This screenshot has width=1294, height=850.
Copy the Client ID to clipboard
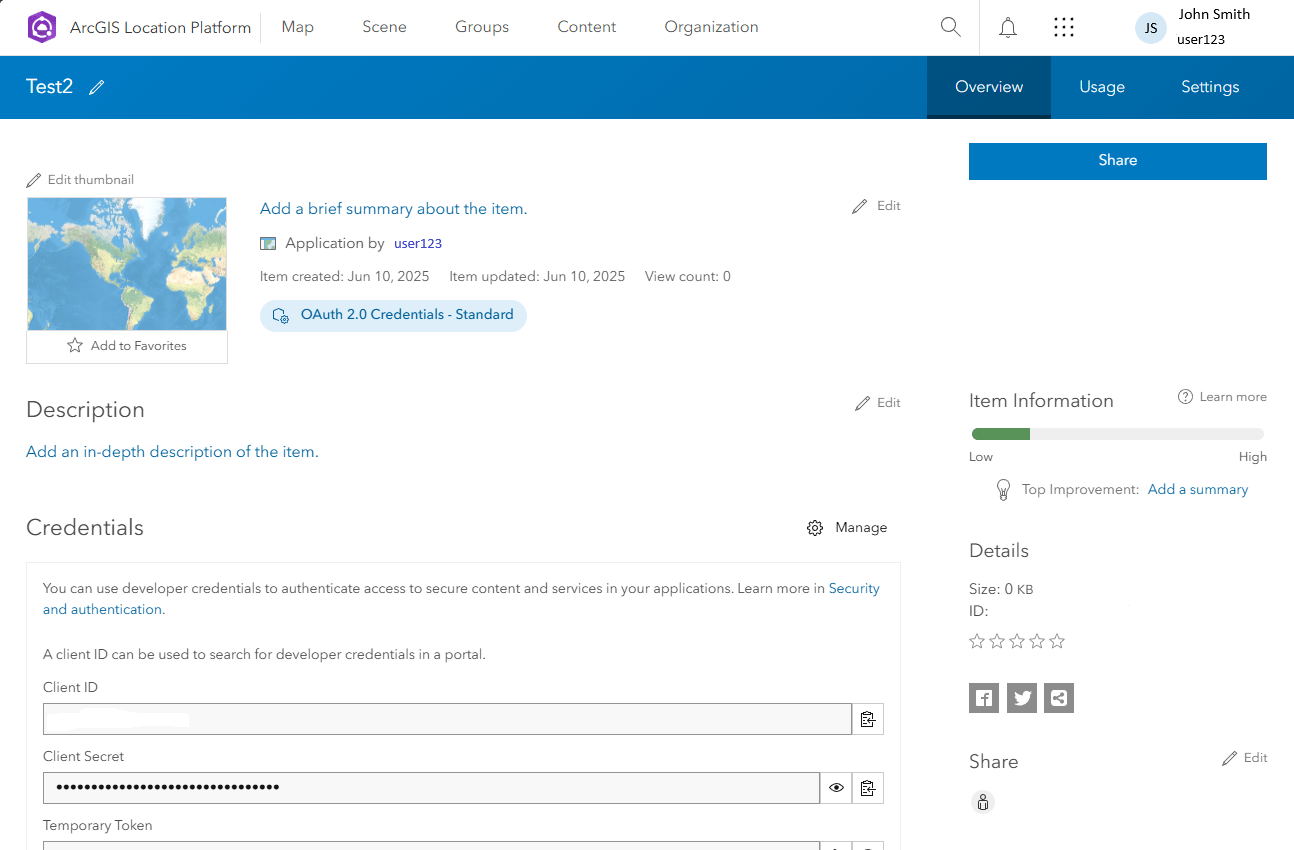tap(868, 719)
